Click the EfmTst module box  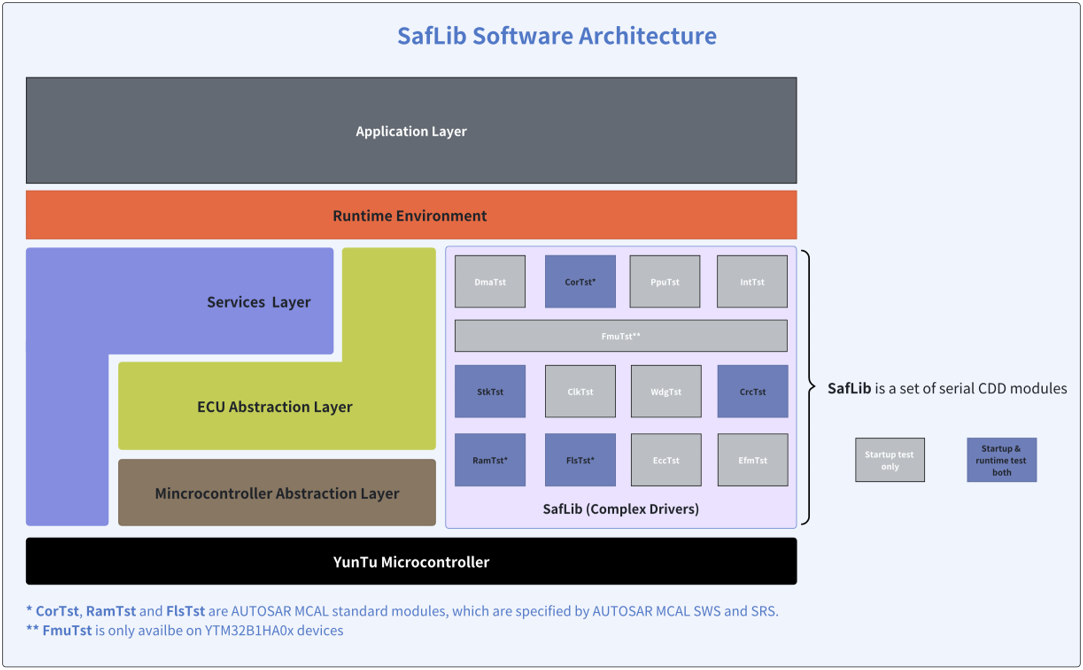click(x=752, y=460)
